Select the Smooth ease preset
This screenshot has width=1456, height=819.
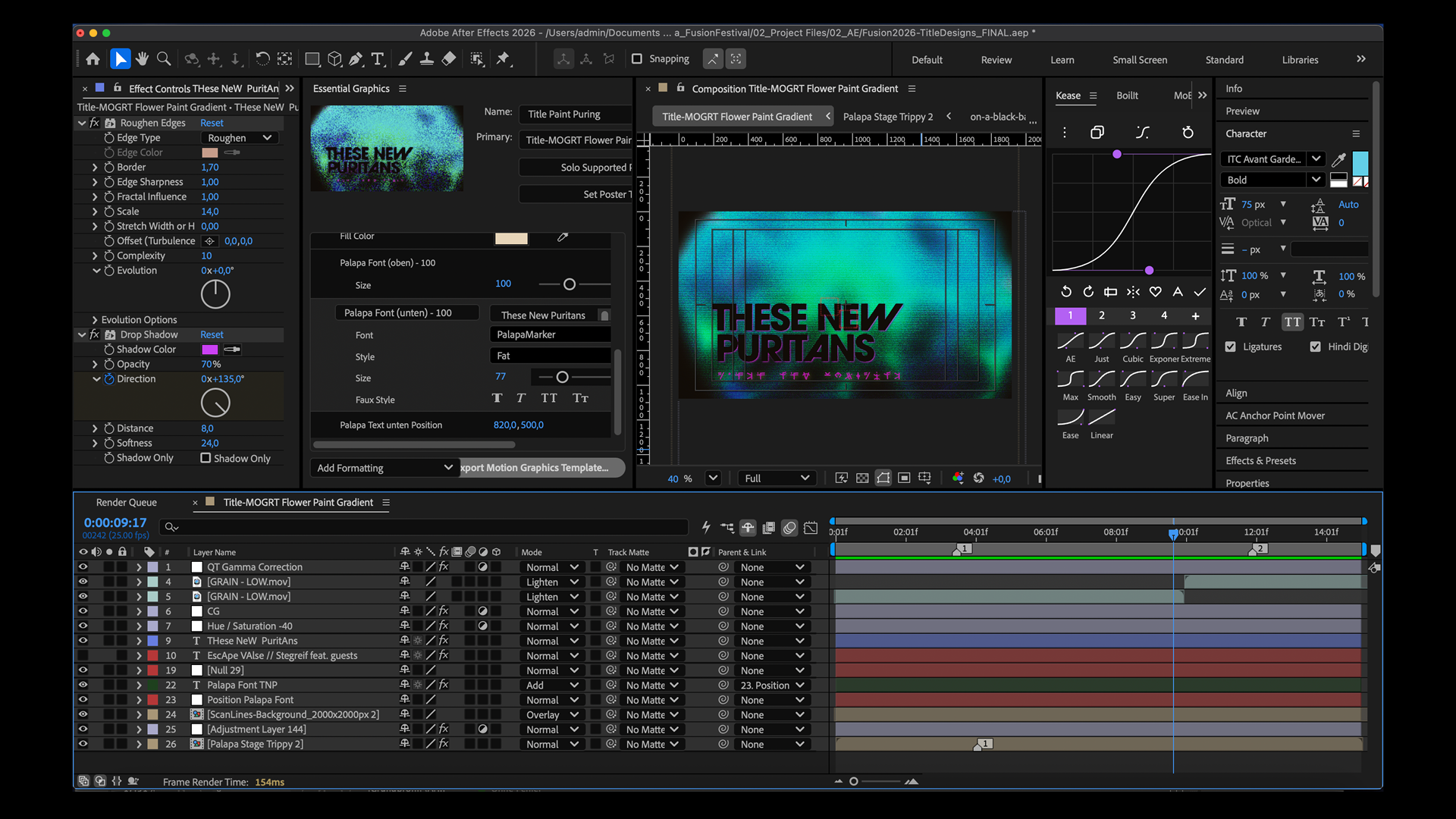pyautogui.click(x=1102, y=385)
